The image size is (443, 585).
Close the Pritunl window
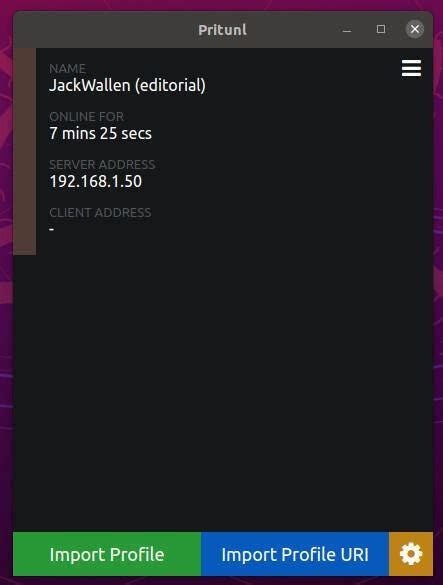click(415, 29)
